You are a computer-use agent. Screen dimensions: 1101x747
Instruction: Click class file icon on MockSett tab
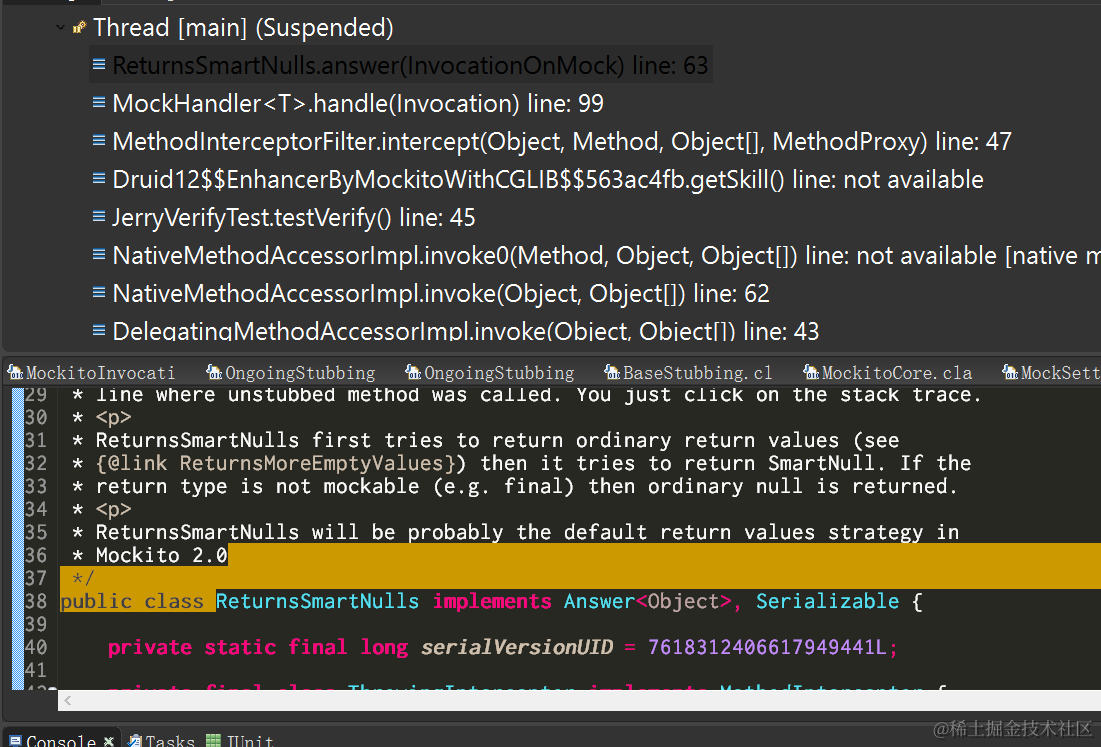1010,372
